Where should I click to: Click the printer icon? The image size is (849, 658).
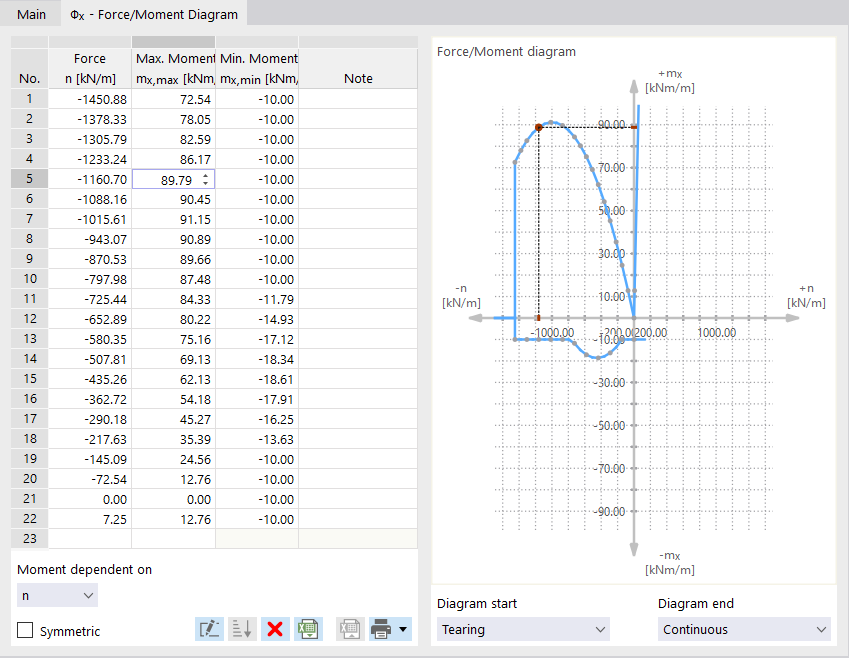click(381, 629)
